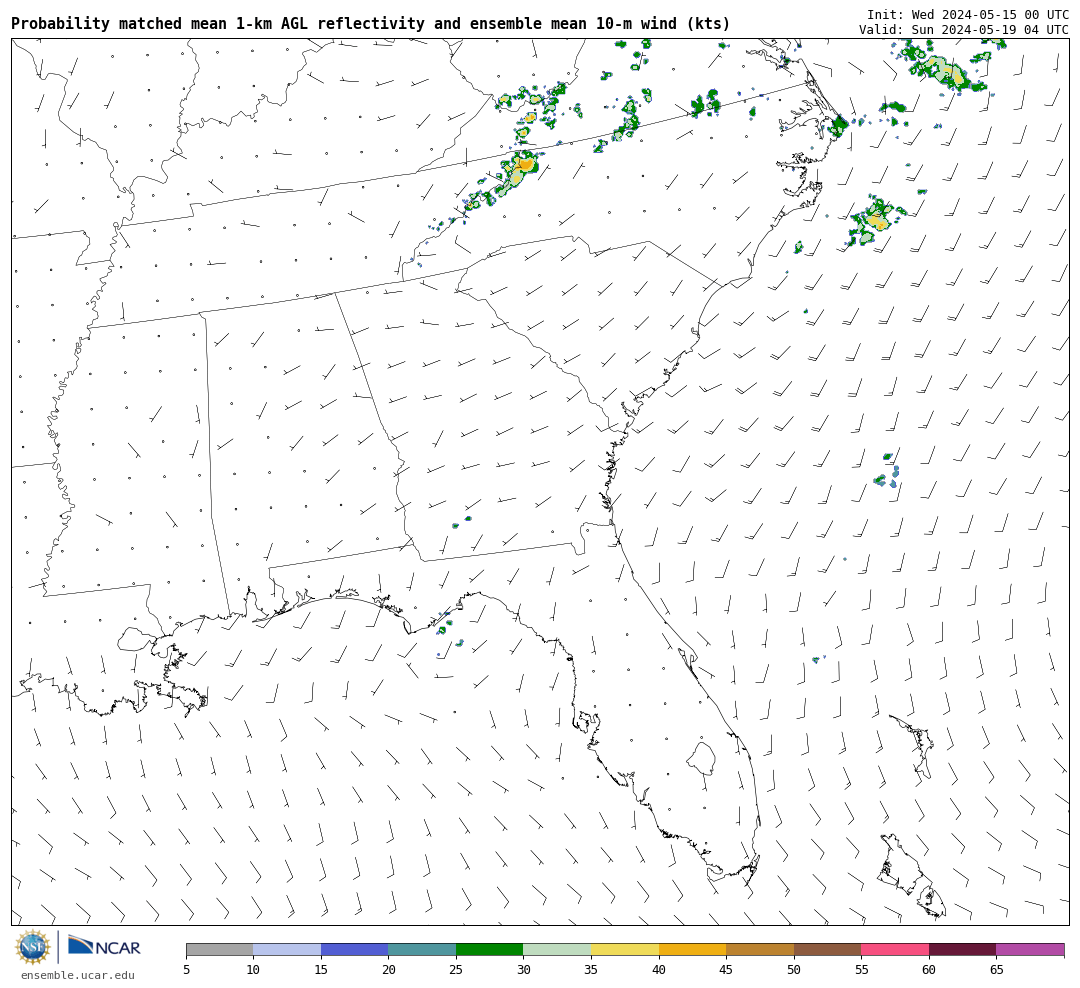Select the yellow 35-40 colorbar segment
This screenshot has height=988, width=1080.
625,950
